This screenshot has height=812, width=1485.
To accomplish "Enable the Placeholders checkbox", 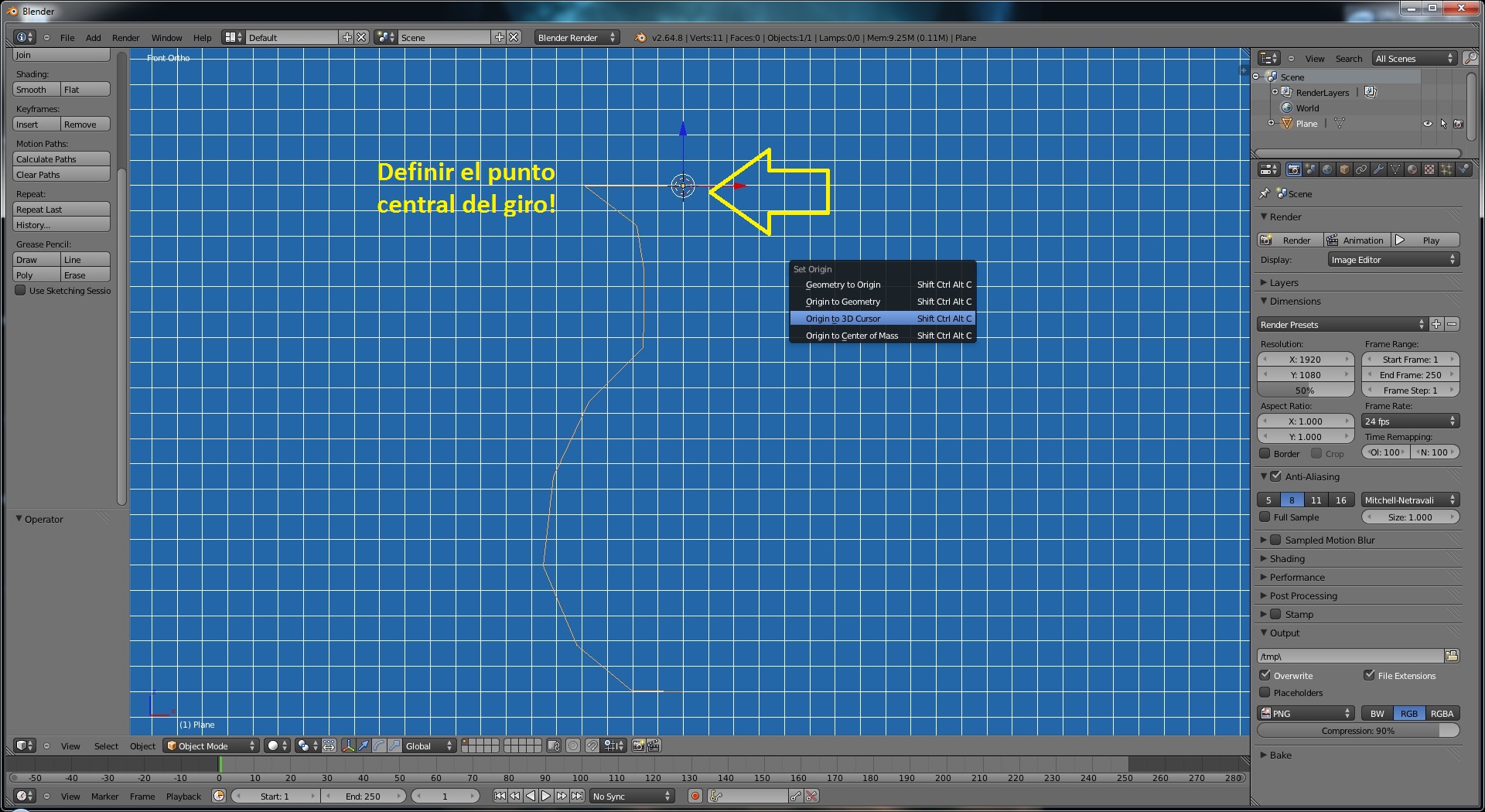I will [x=1265, y=692].
